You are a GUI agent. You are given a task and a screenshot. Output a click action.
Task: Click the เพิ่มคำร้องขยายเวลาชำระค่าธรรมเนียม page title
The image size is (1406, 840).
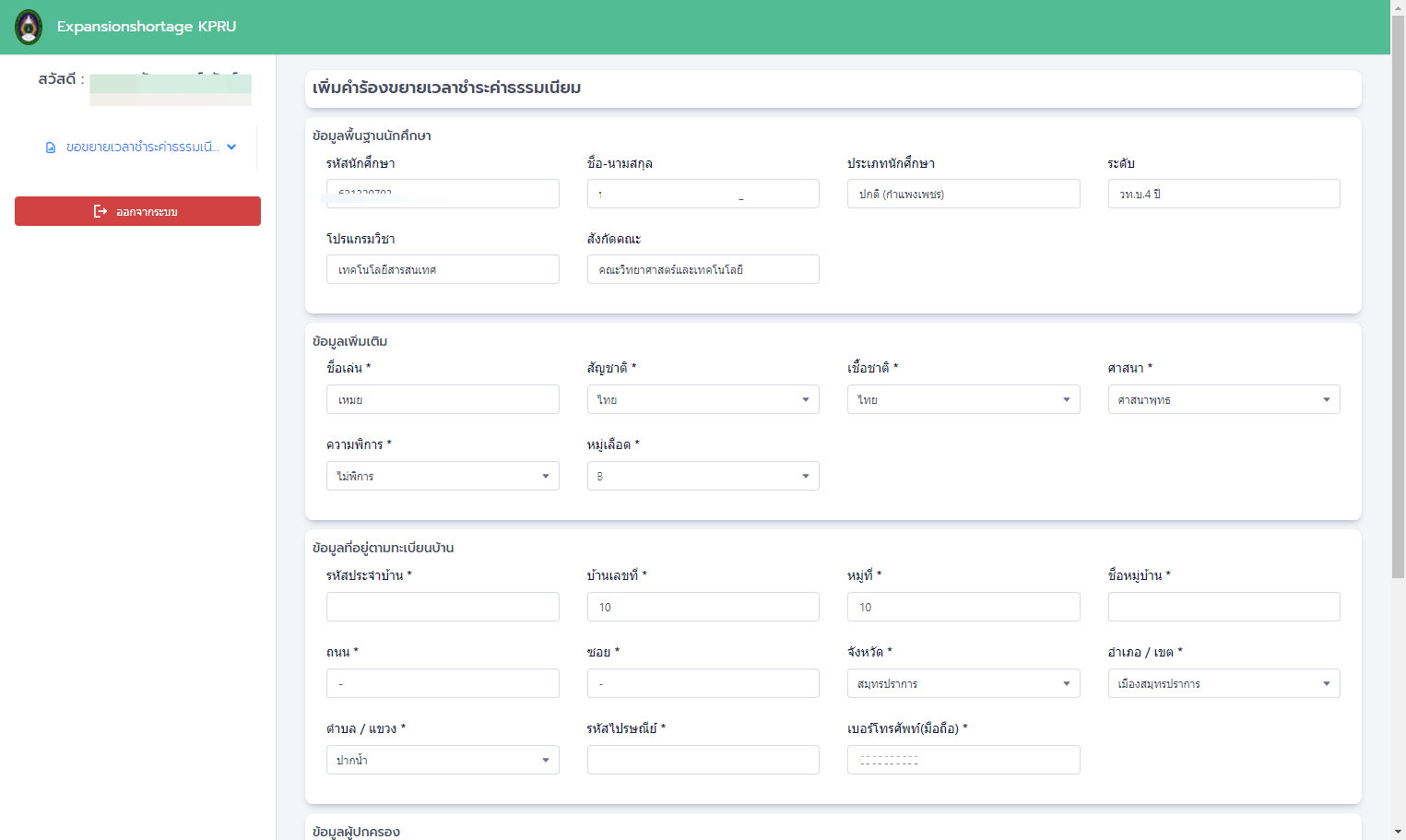pyautogui.click(x=446, y=89)
